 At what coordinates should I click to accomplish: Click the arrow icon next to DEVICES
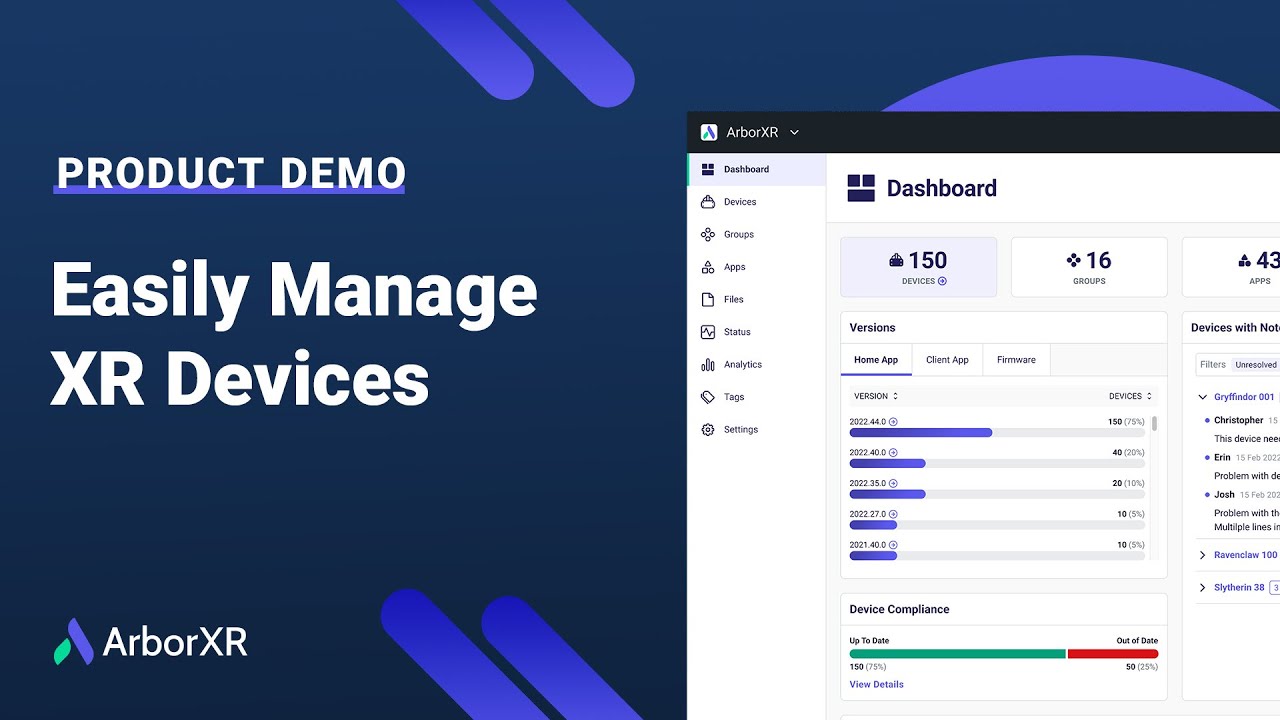[942, 281]
